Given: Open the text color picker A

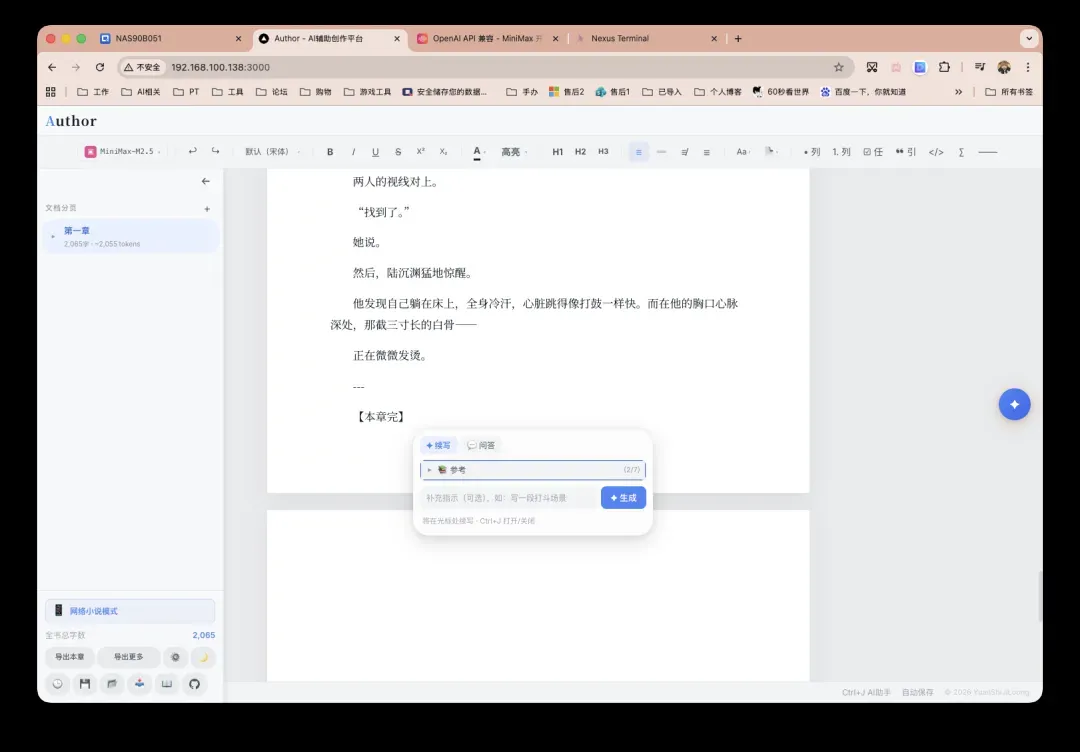Looking at the screenshot, I should (x=478, y=152).
